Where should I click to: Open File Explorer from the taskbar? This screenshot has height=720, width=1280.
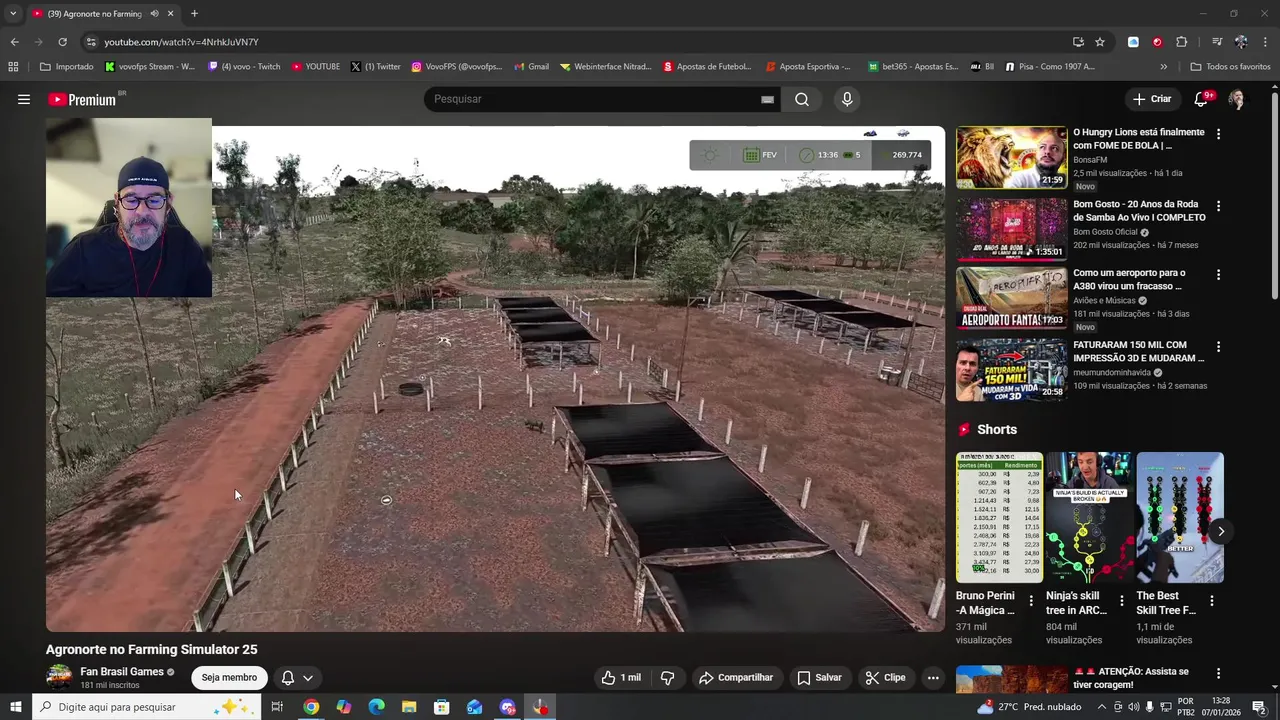coord(409,707)
